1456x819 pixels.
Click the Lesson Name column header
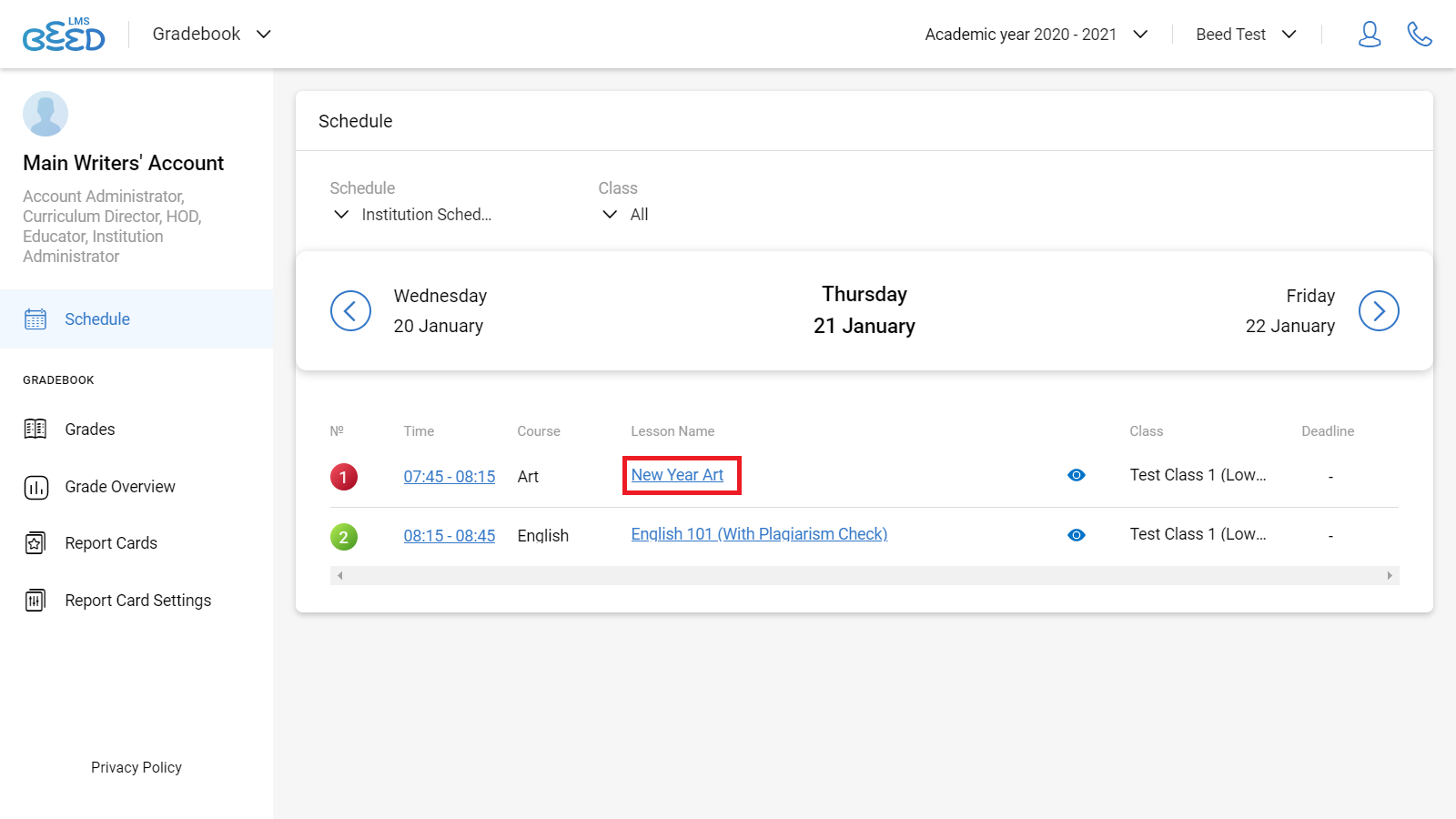point(672,431)
